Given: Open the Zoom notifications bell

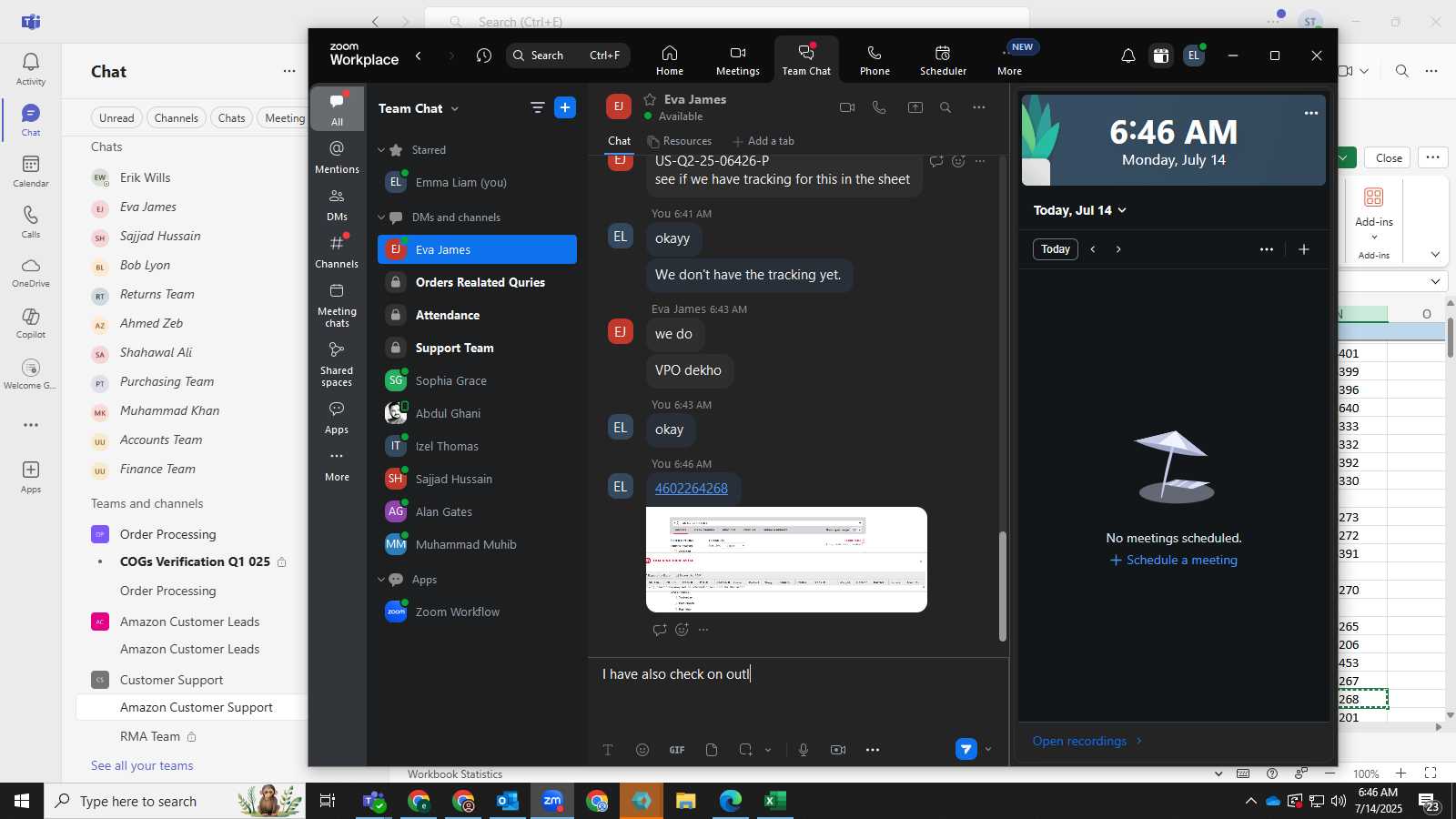Looking at the screenshot, I should pyautogui.click(x=1128, y=56).
